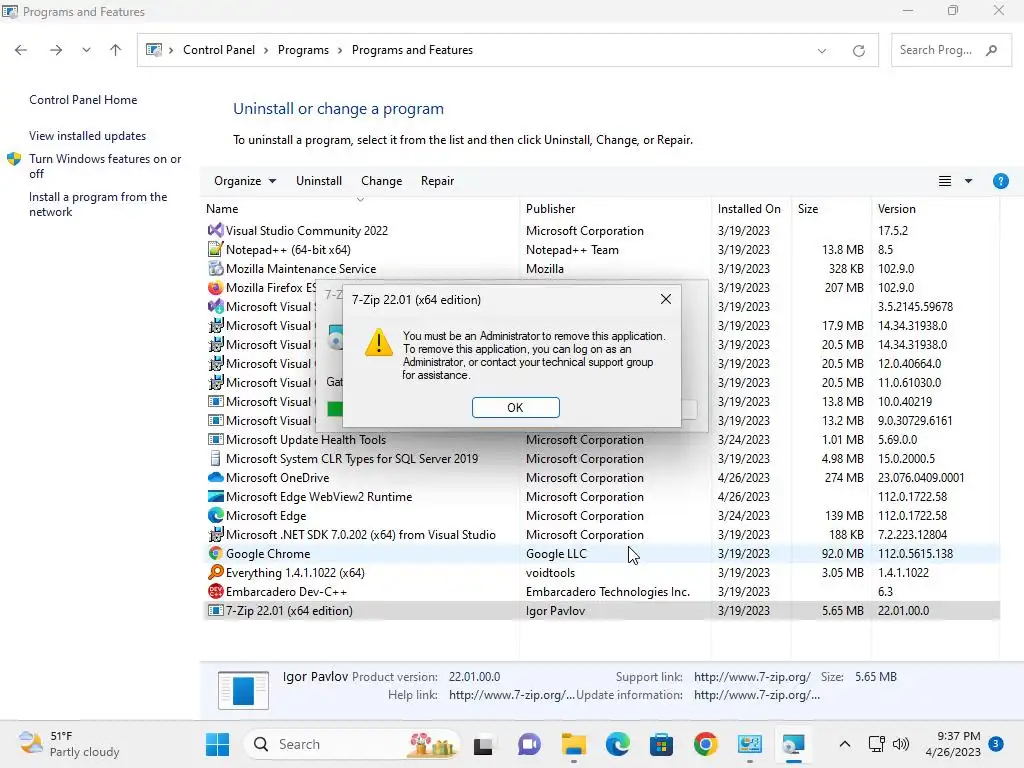Click the Edge WebView2 Runtime icon
This screenshot has height=768, width=1024.
(215, 496)
